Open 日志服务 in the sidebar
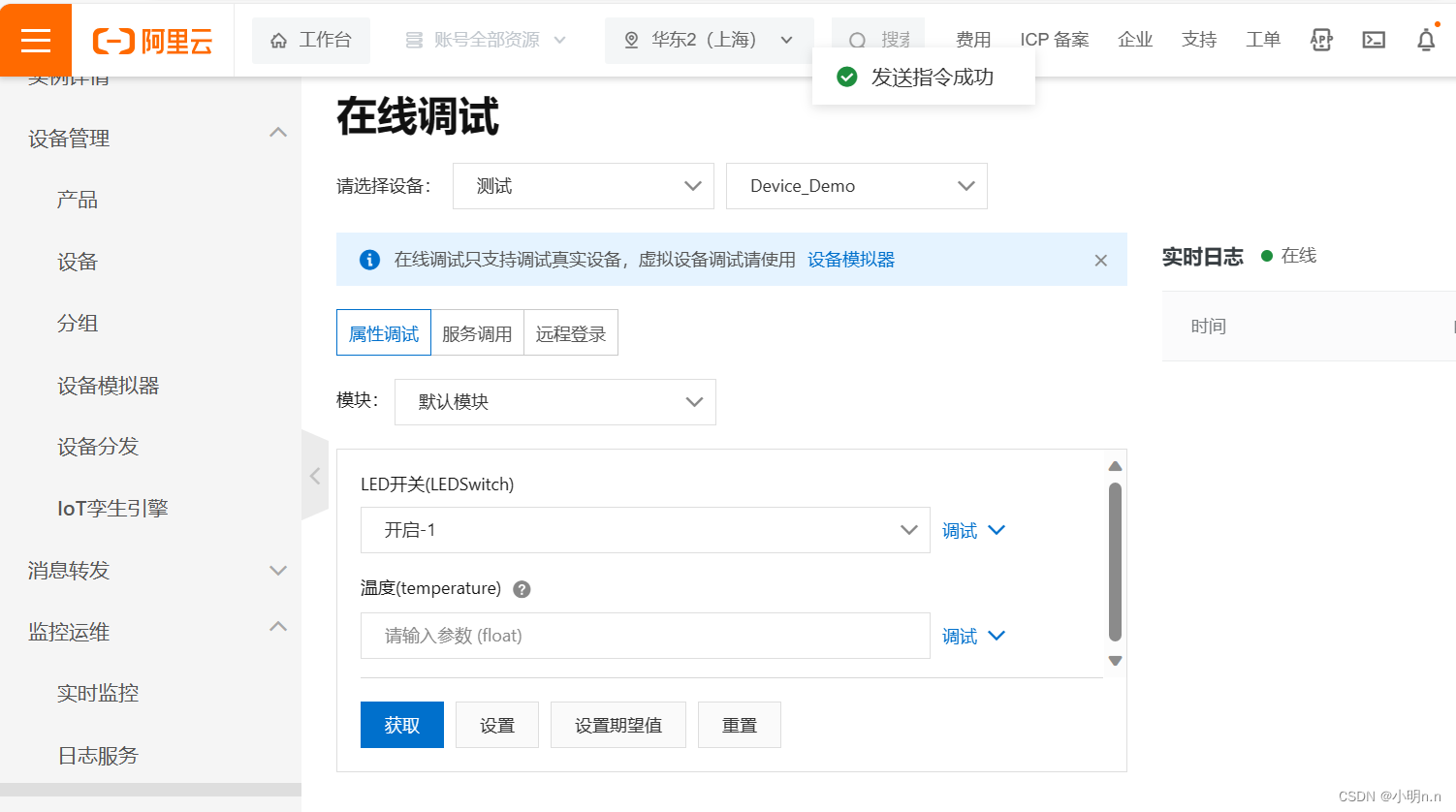Viewport: 1456px width, 812px height. [98, 755]
